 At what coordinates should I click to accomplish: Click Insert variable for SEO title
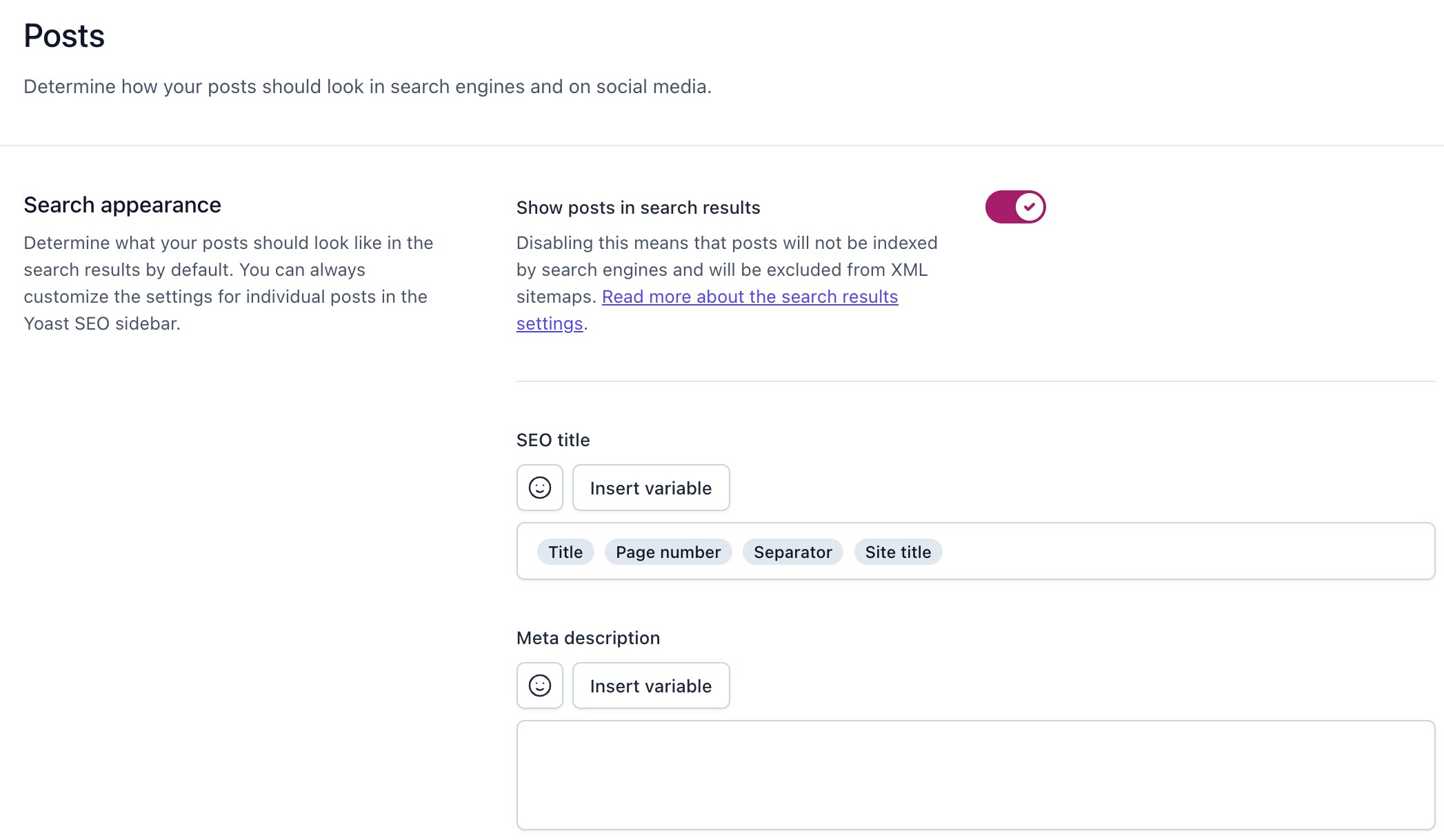pyautogui.click(x=650, y=488)
